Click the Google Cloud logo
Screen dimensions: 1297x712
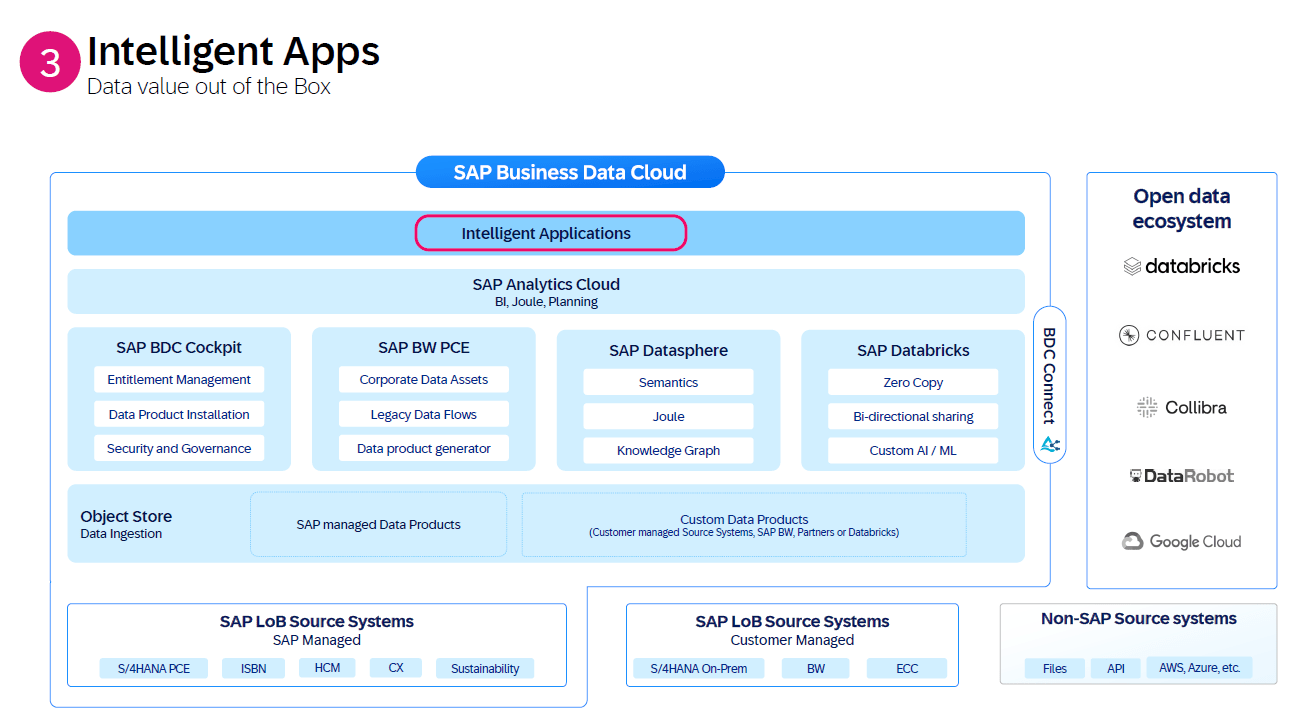[x=1182, y=541]
